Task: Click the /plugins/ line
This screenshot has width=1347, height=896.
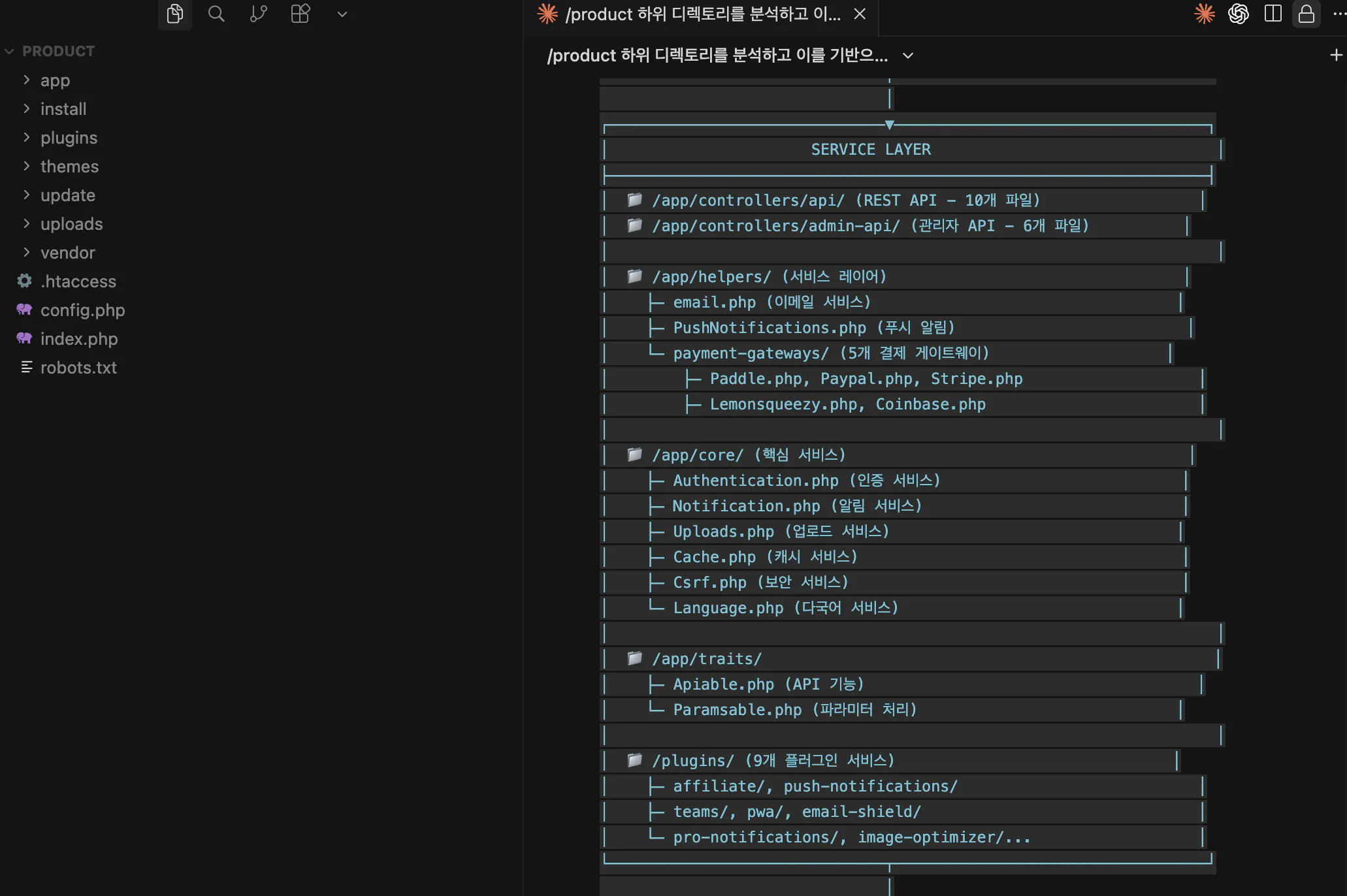Action: (773, 761)
